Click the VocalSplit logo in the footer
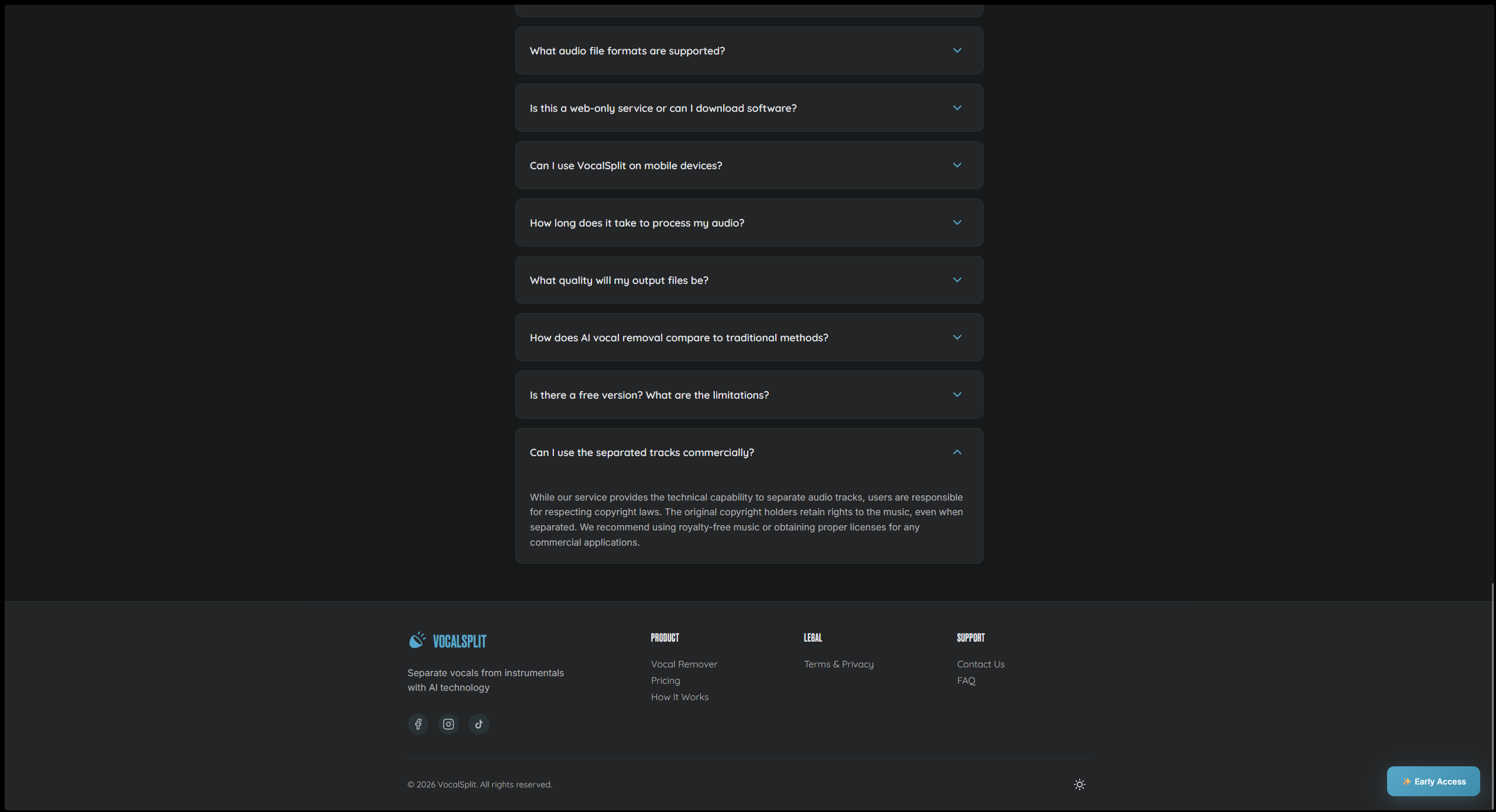Image resolution: width=1496 pixels, height=812 pixels. [448, 640]
